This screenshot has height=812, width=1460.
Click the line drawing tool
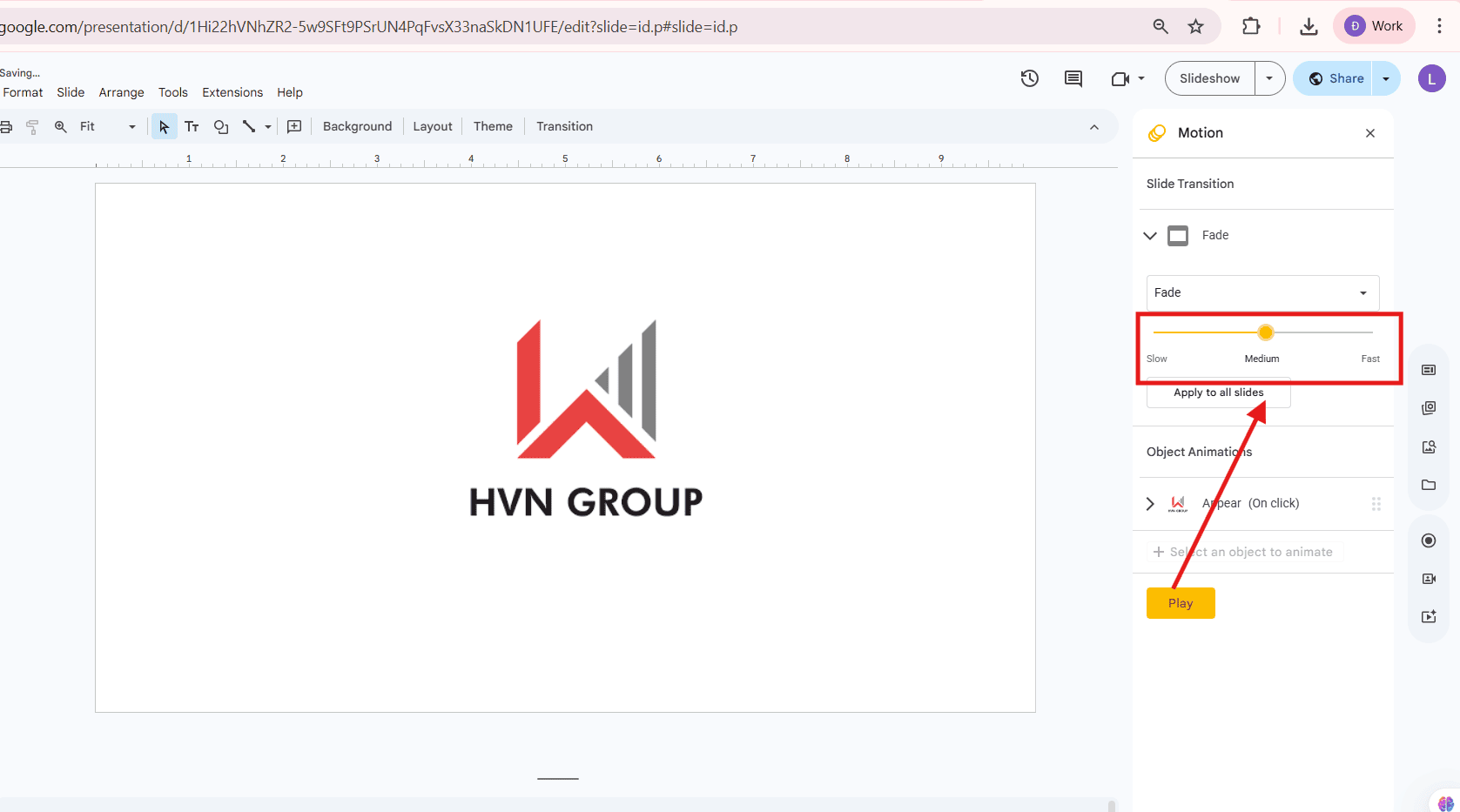pyautogui.click(x=249, y=127)
